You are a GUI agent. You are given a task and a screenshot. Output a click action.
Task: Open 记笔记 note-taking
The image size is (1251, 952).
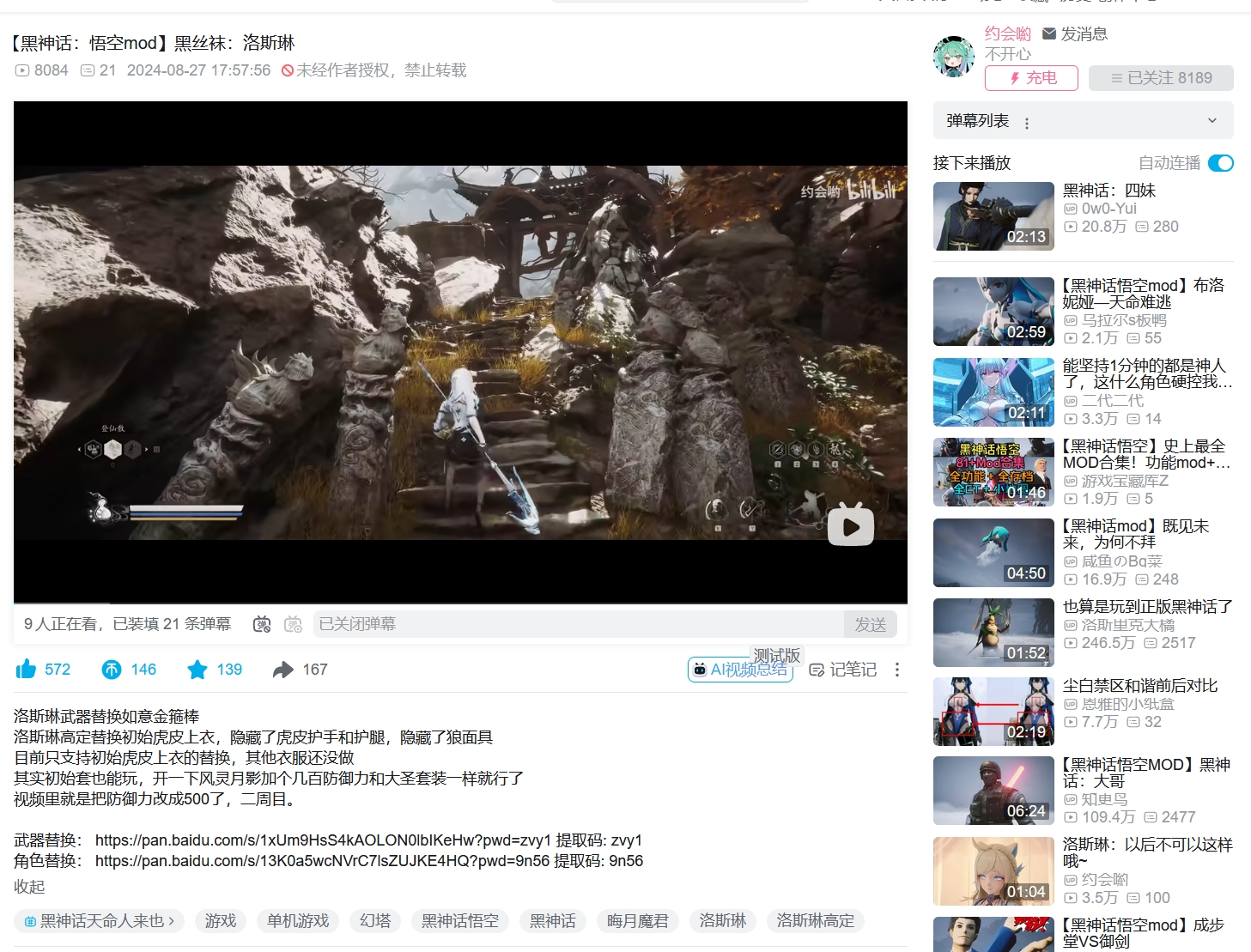pyautogui.click(x=843, y=670)
